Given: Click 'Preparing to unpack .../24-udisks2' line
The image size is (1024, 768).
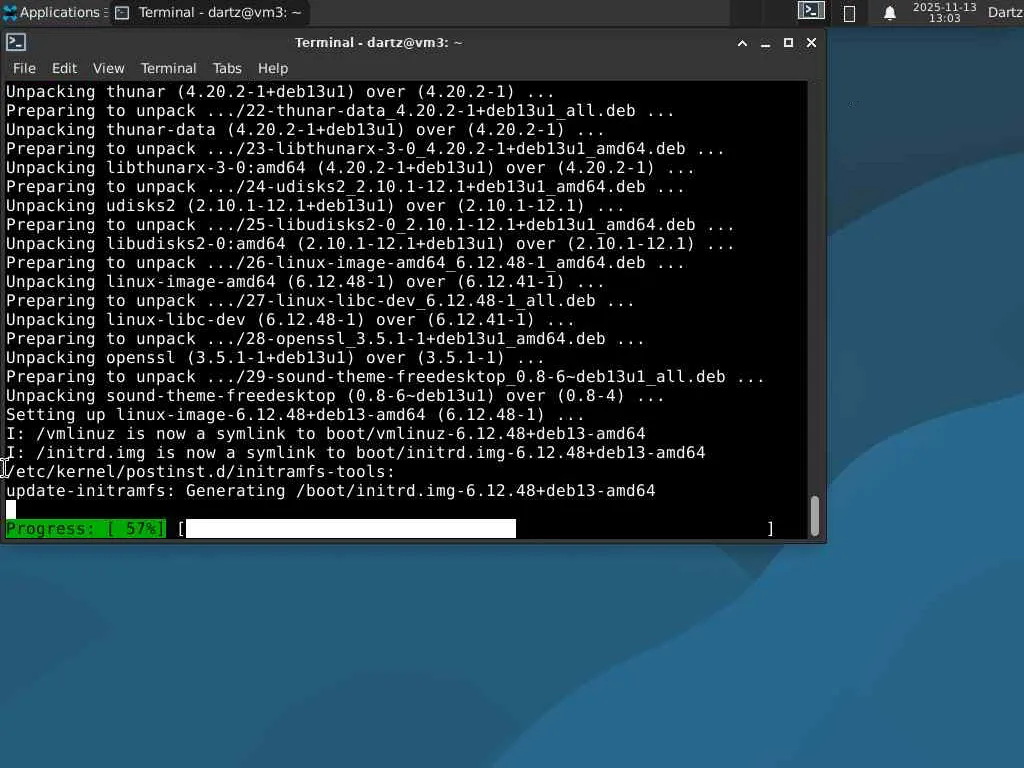Looking at the screenshot, I should tap(345, 187).
